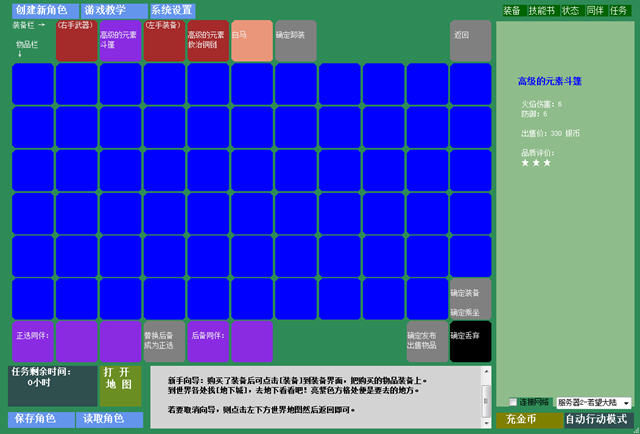Switch to the 任务 tab
The height and width of the screenshot is (434, 640).
tap(619, 10)
